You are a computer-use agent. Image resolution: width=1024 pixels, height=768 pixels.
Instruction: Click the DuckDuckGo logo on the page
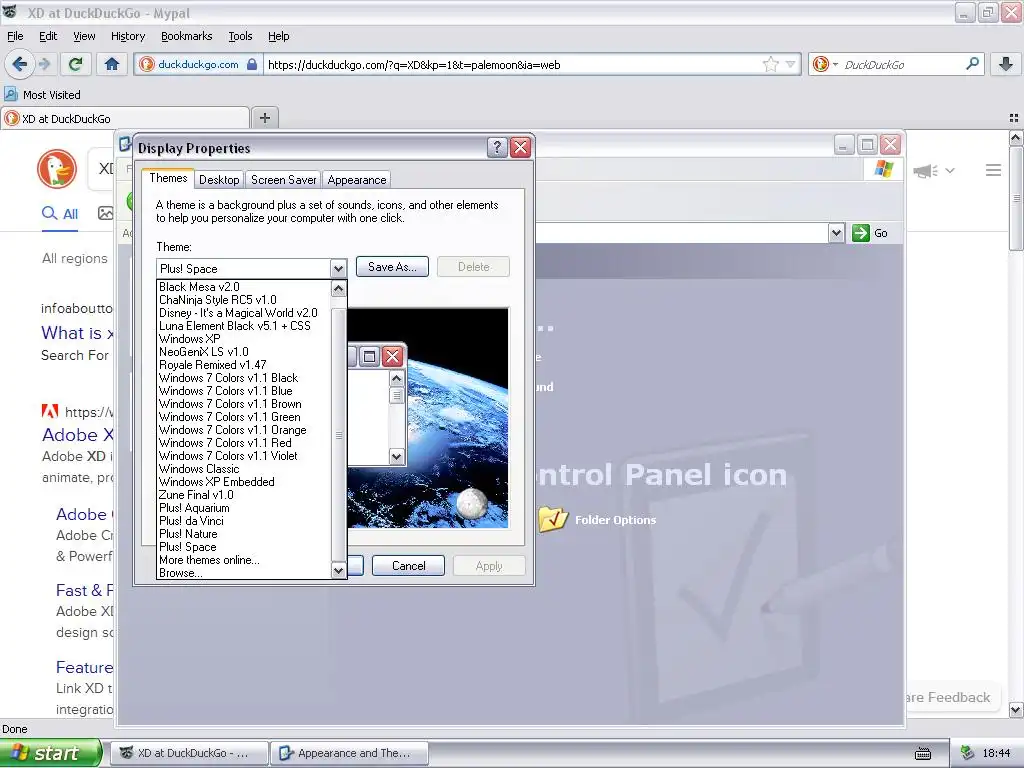point(57,168)
